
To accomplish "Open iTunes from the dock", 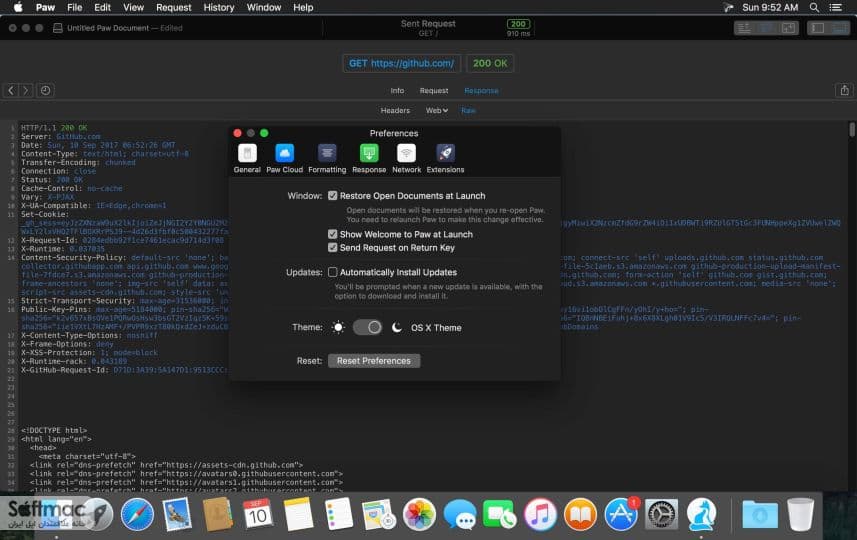I will click(540, 514).
